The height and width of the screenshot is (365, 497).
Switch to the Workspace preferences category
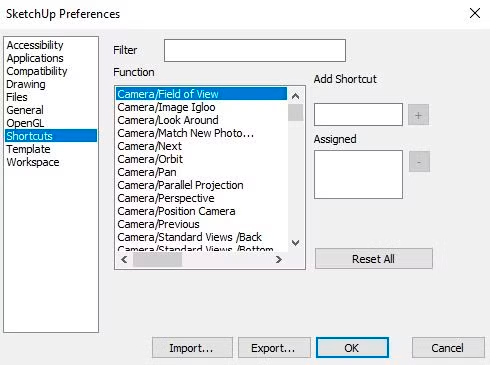coord(33,162)
